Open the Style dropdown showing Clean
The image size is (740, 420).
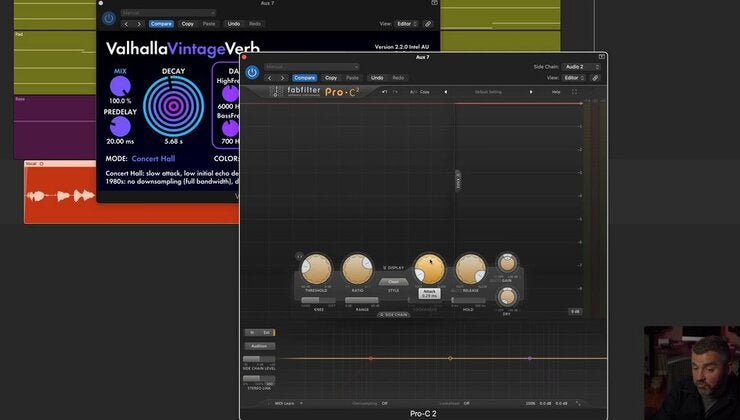(393, 282)
